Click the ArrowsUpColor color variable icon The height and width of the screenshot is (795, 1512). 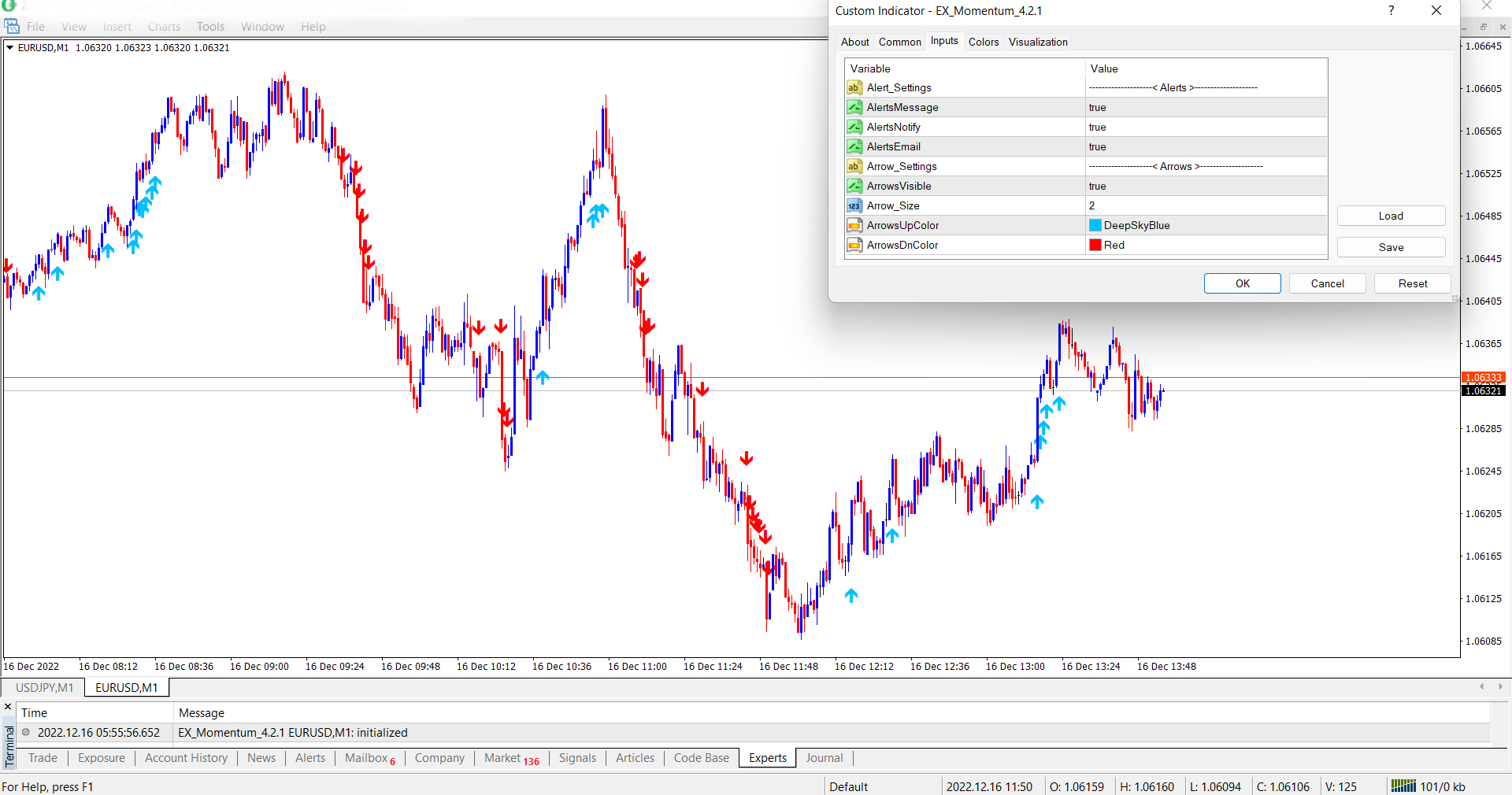[854, 225]
